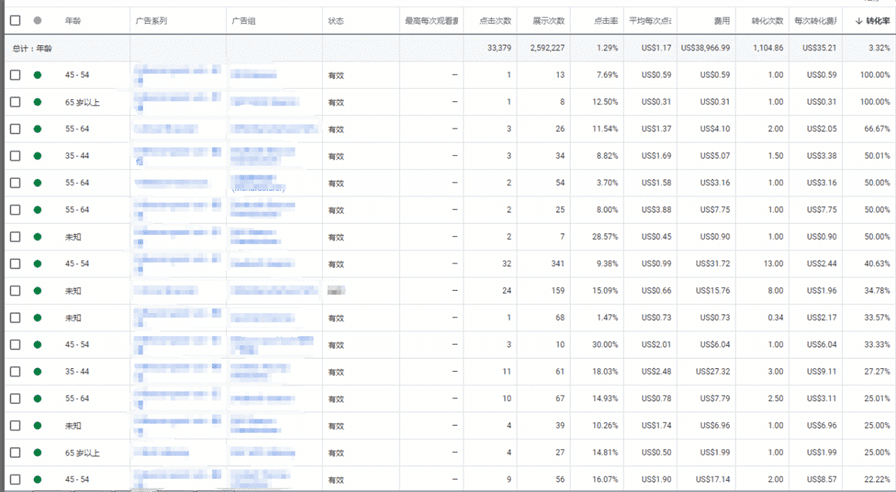Check the box for the 50.01% row
This screenshot has height=492, width=896.
[x=15, y=156]
